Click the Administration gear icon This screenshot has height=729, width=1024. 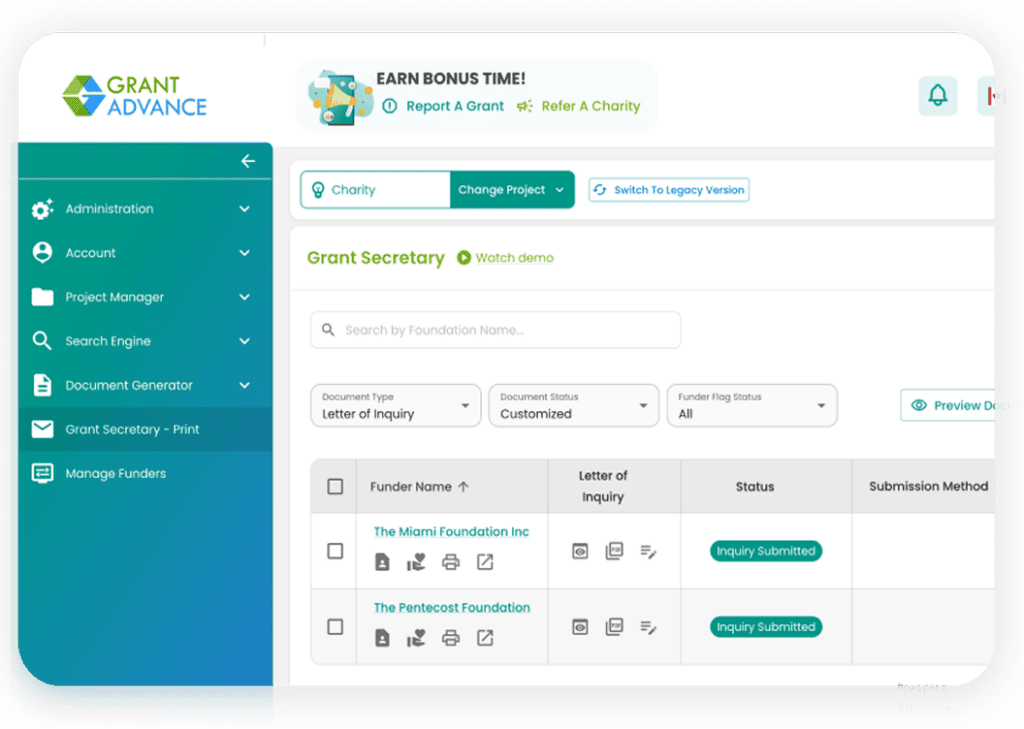42,209
